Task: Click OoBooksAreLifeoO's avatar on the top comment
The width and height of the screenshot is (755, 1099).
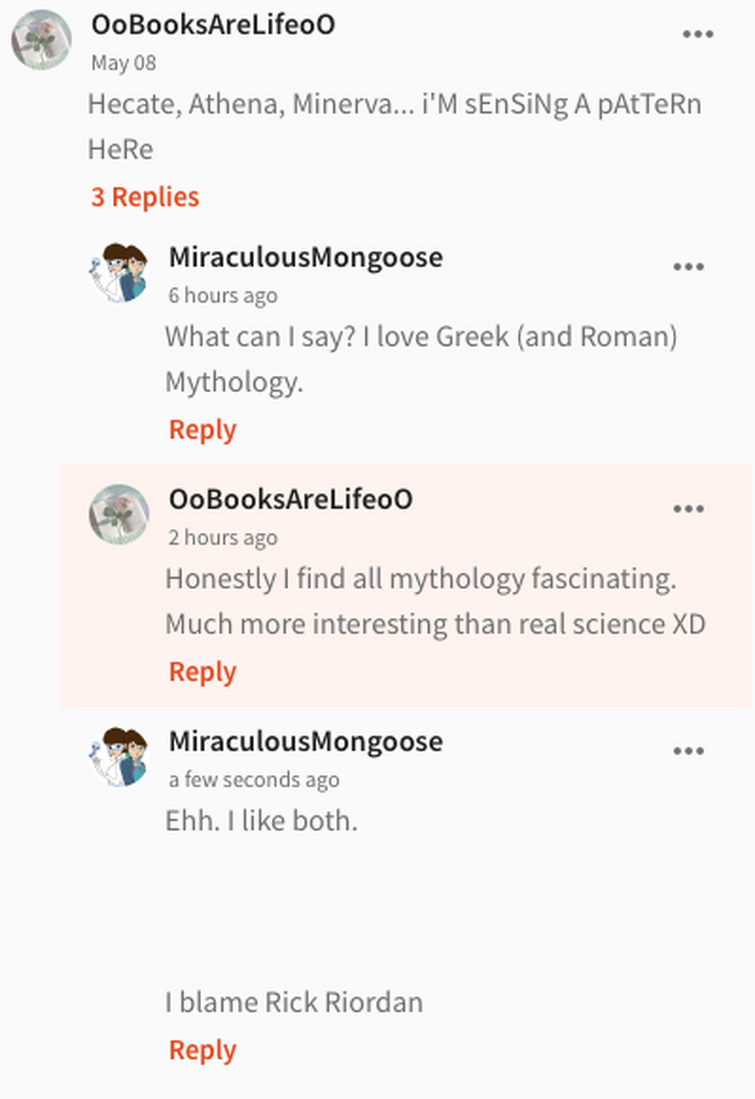Action: (x=41, y=40)
